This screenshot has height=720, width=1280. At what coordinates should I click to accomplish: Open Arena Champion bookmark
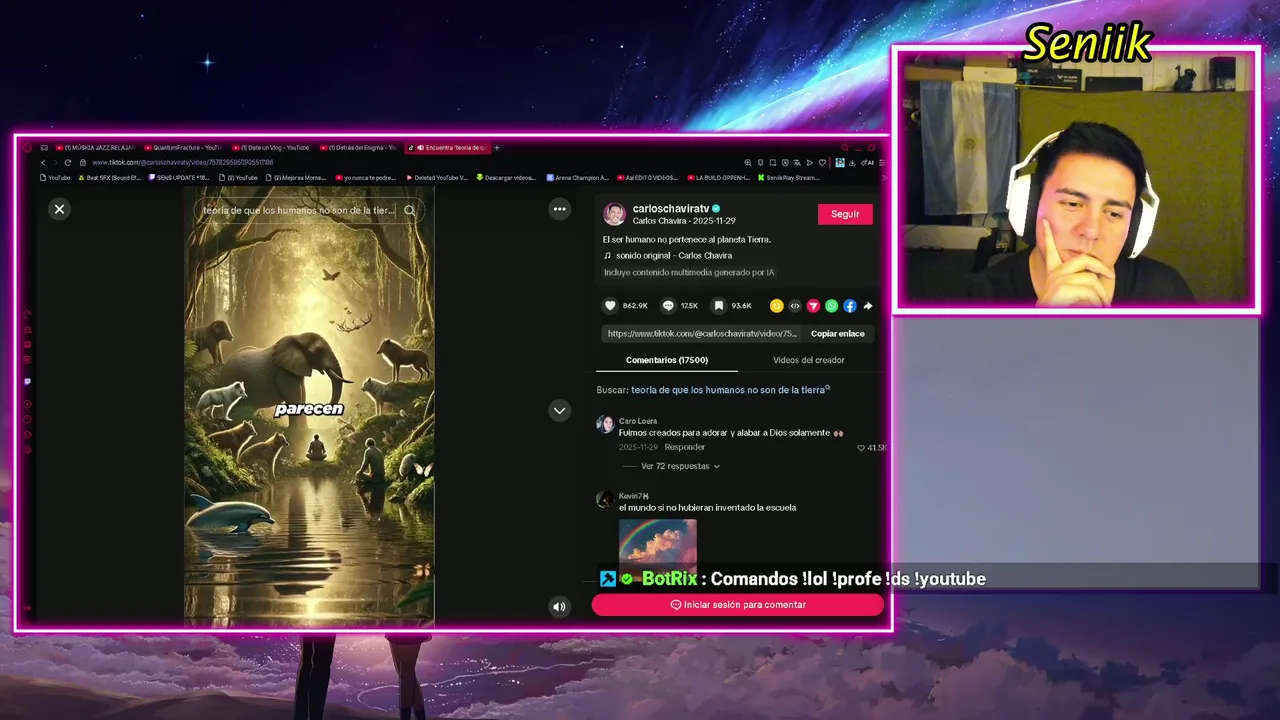click(x=578, y=178)
